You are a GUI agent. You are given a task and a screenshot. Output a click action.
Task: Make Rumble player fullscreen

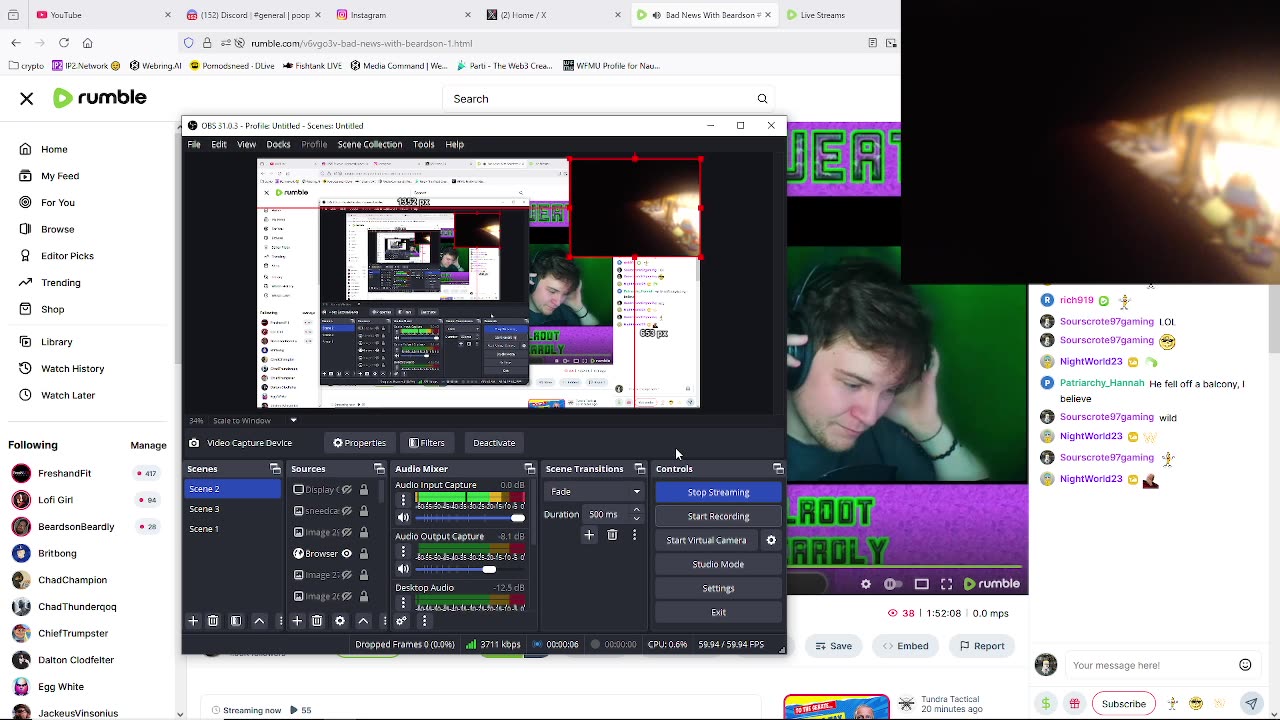(946, 584)
